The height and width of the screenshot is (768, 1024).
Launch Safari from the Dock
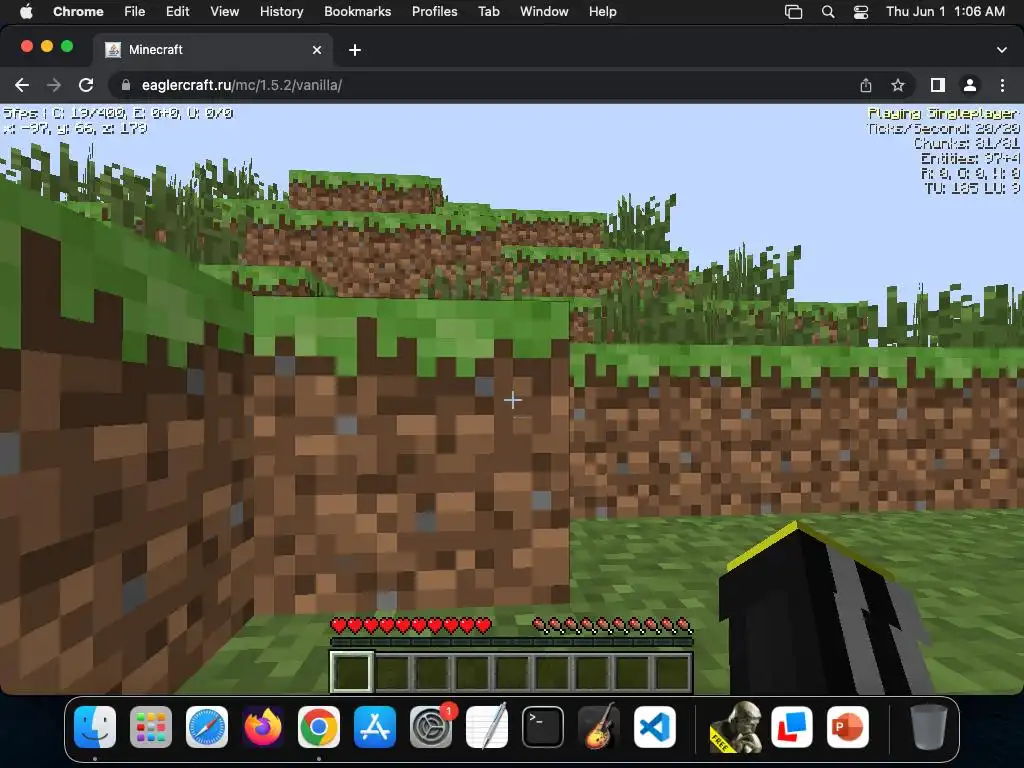coord(207,727)
